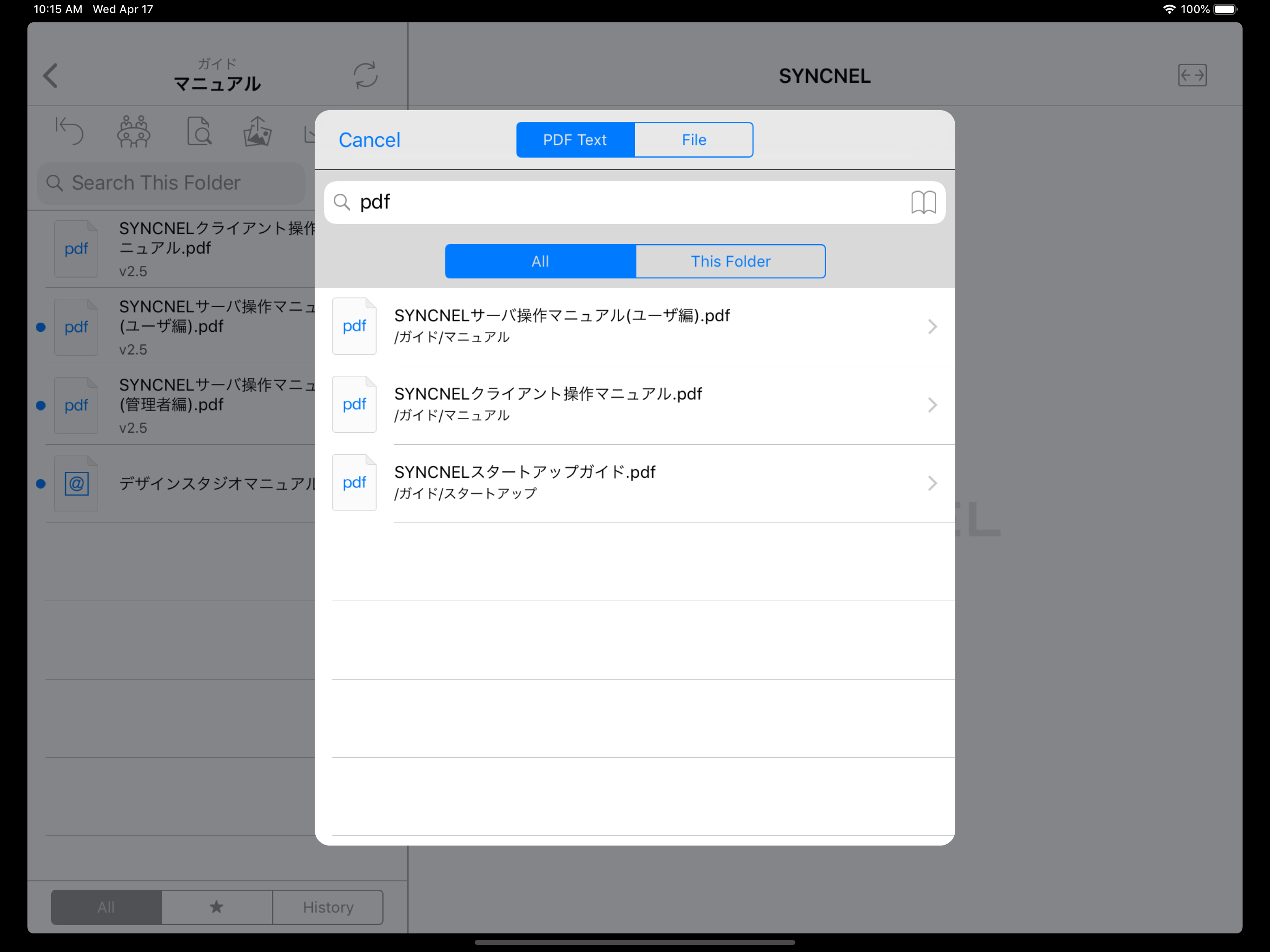The height and width of the screenshot is (952, 1270).
Task: Click the マニュアル folder title in sidebar
Action: [217, 84]
